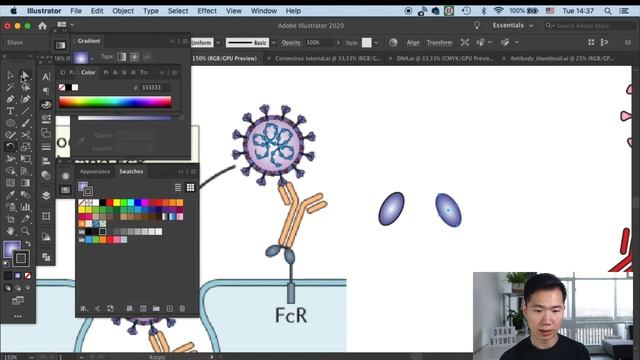The width and height of the screenshot is (640, 360).
Task: Select the Selection tool arrow
Action: pyautogui.click(x=10, y=76)
